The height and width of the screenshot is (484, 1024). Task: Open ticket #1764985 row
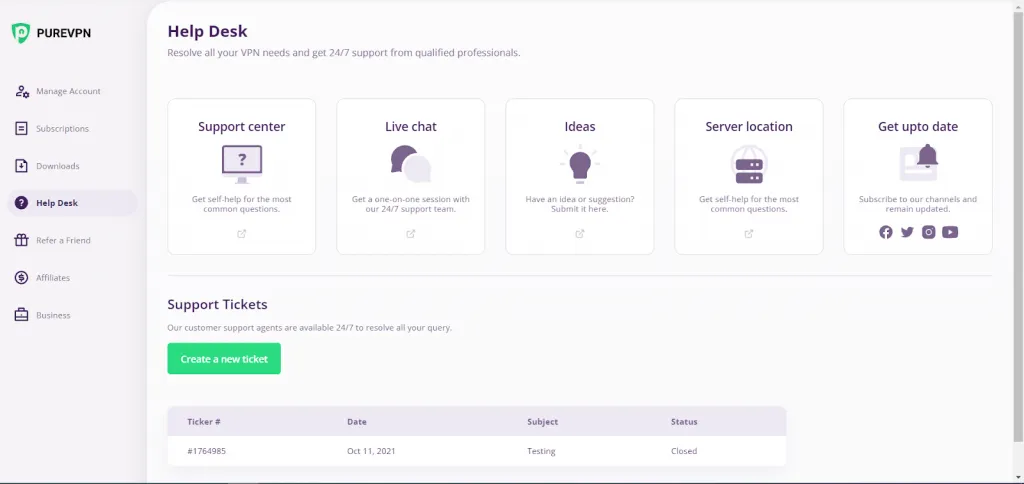[476, 451]
